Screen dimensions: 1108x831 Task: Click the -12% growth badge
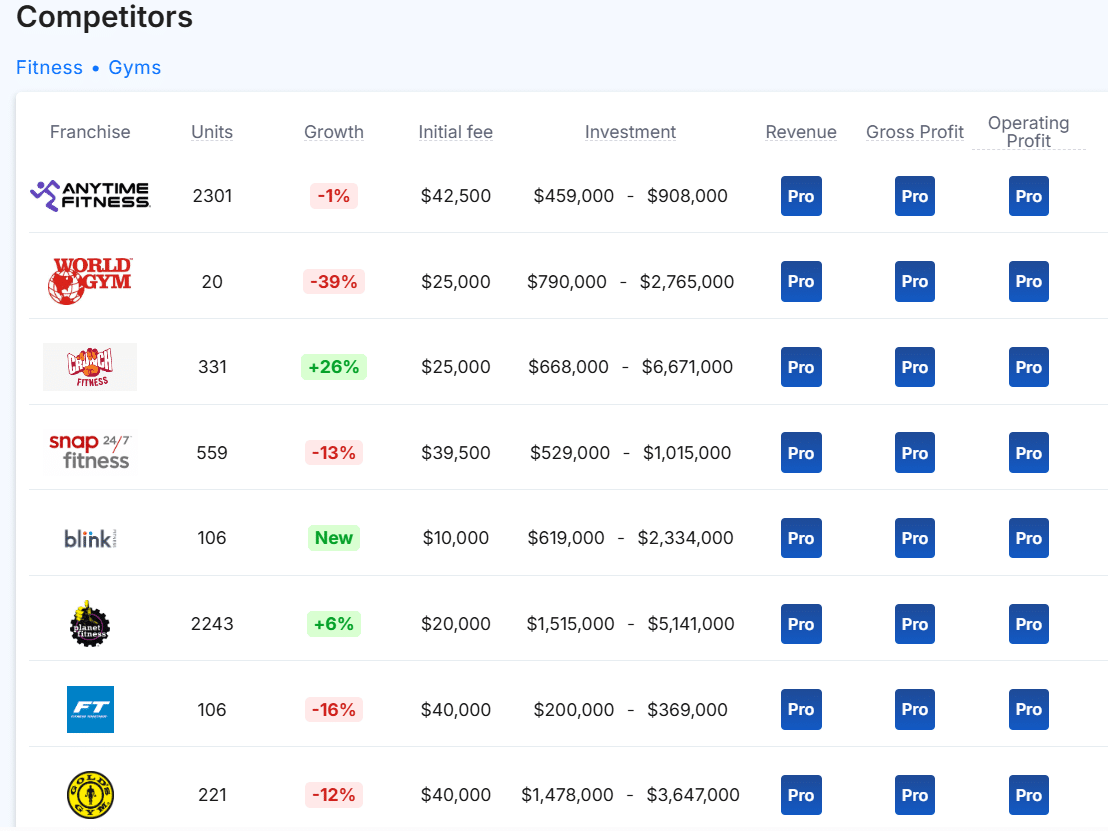click(x=334, y=795)
